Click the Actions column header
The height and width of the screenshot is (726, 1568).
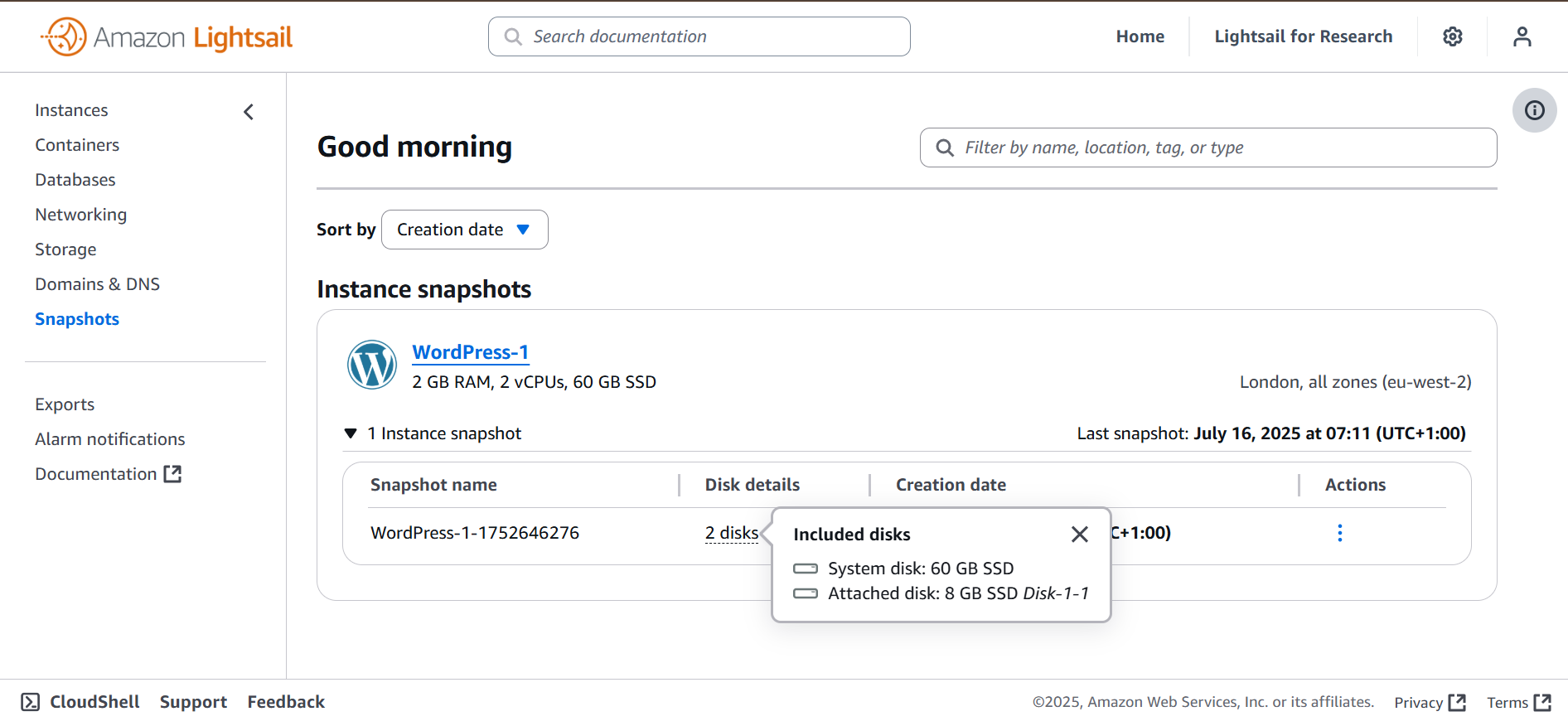[x=1356, y=485]
